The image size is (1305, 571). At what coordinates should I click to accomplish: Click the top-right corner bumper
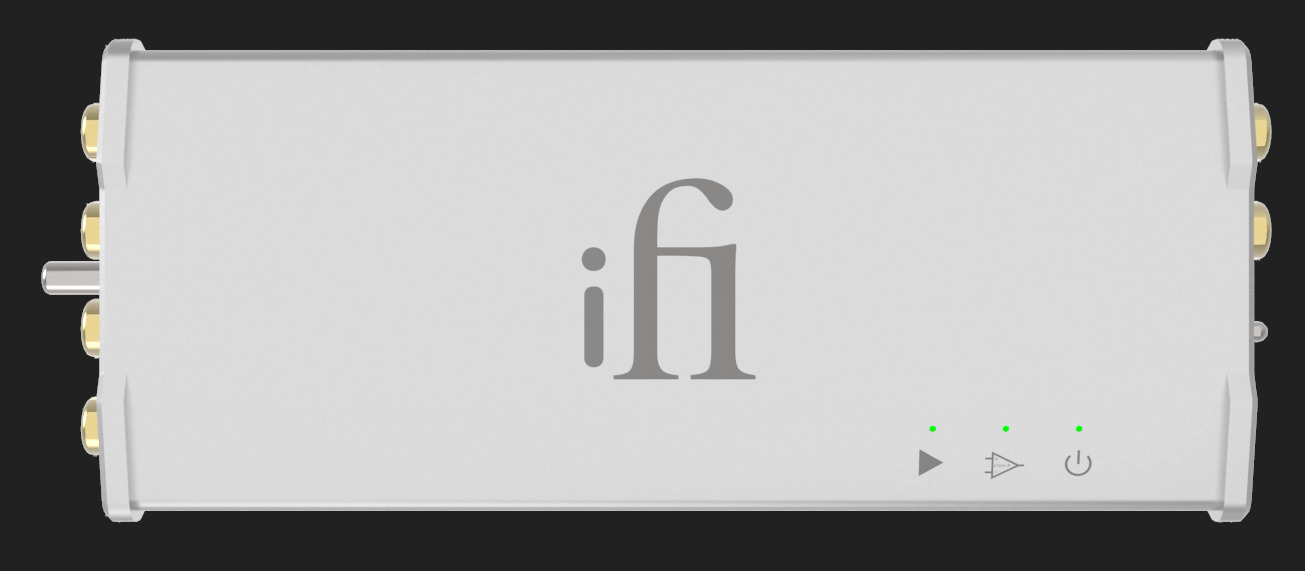pyautogui.click(x=1230, y=62)
